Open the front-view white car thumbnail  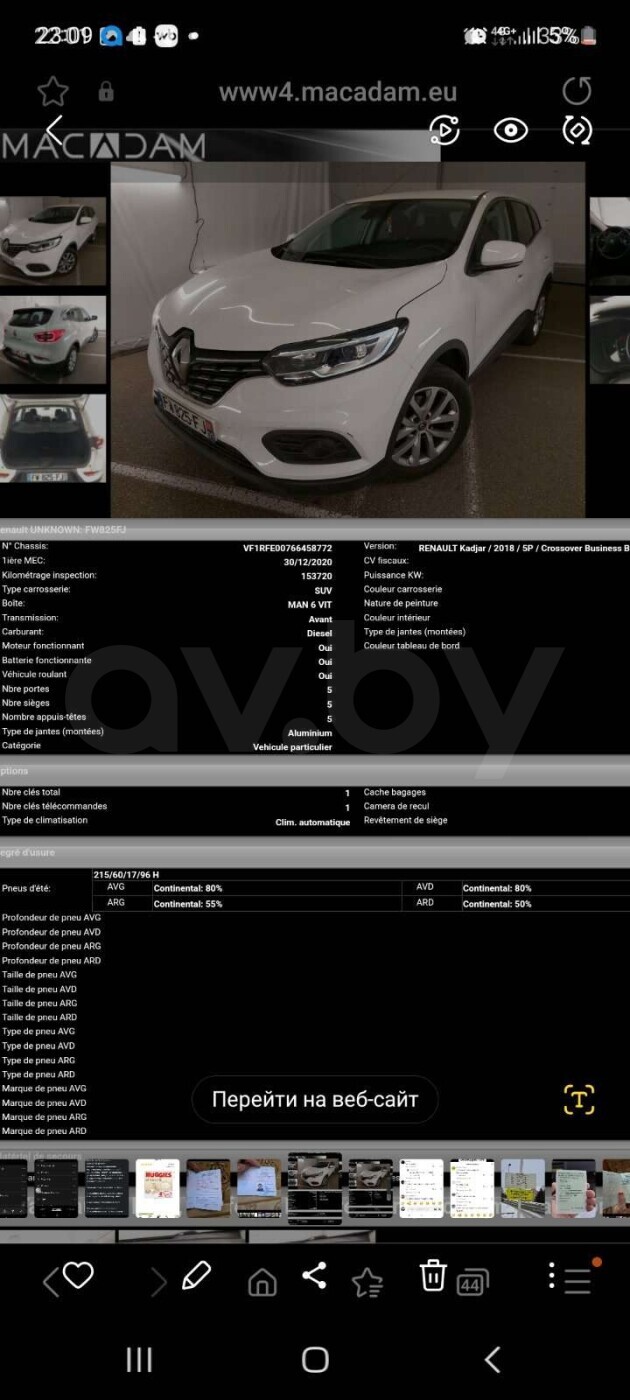(x=53, y=240)
